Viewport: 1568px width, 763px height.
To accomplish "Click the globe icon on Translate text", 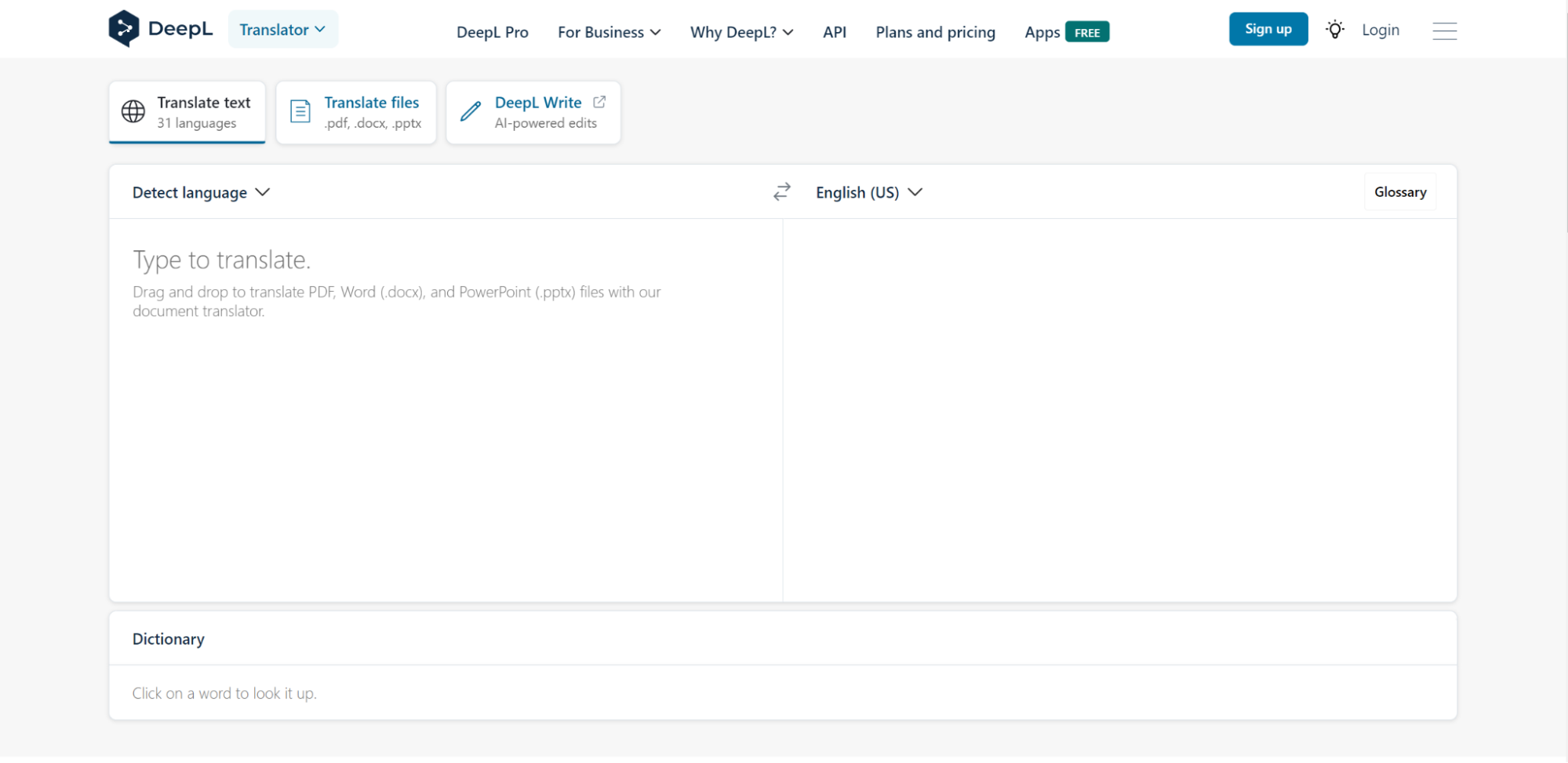I will pyautogui.click(x=133, y=111).
